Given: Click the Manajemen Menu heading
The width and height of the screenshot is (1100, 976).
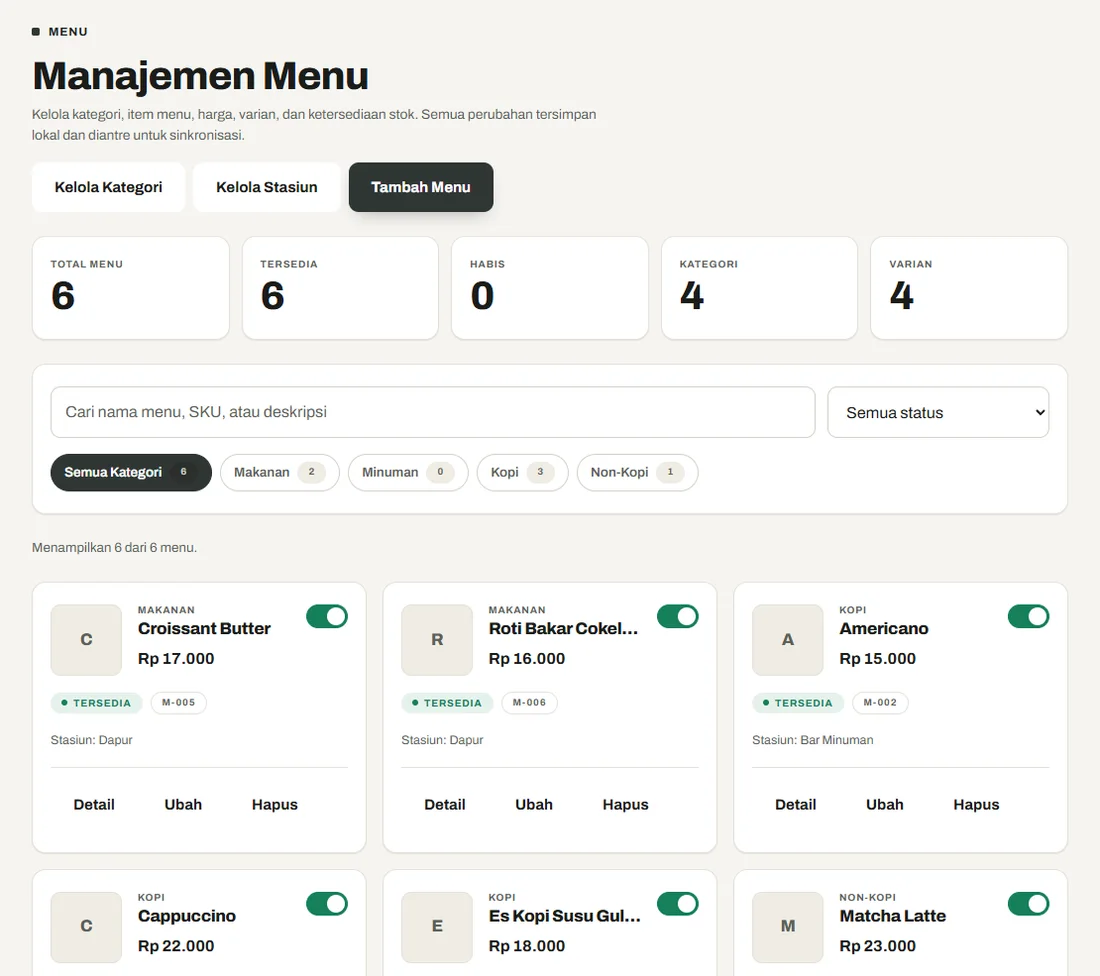Looking at the screenshot, I should (201, 76).
